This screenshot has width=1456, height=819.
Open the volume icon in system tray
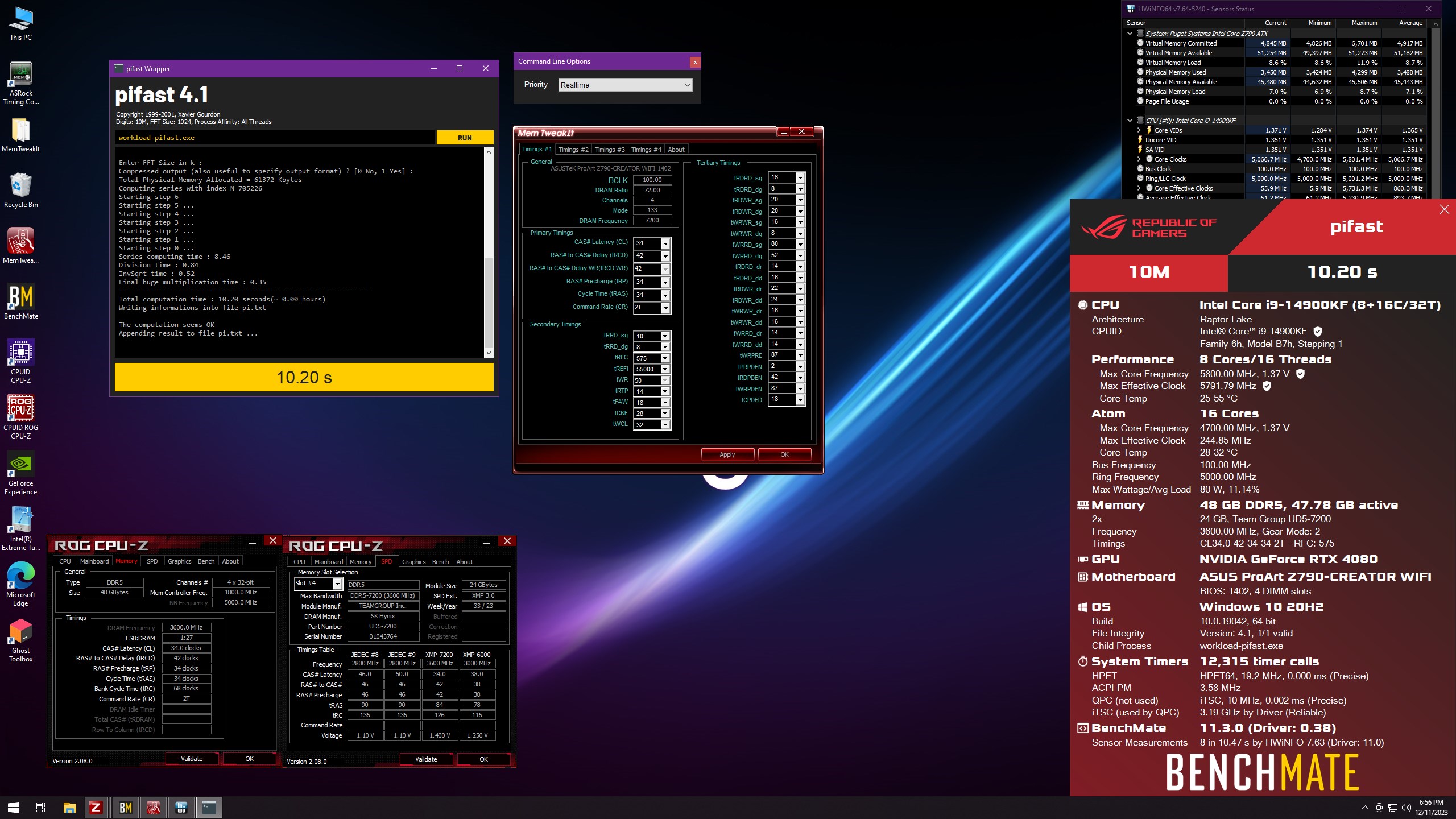(1407, 808)
